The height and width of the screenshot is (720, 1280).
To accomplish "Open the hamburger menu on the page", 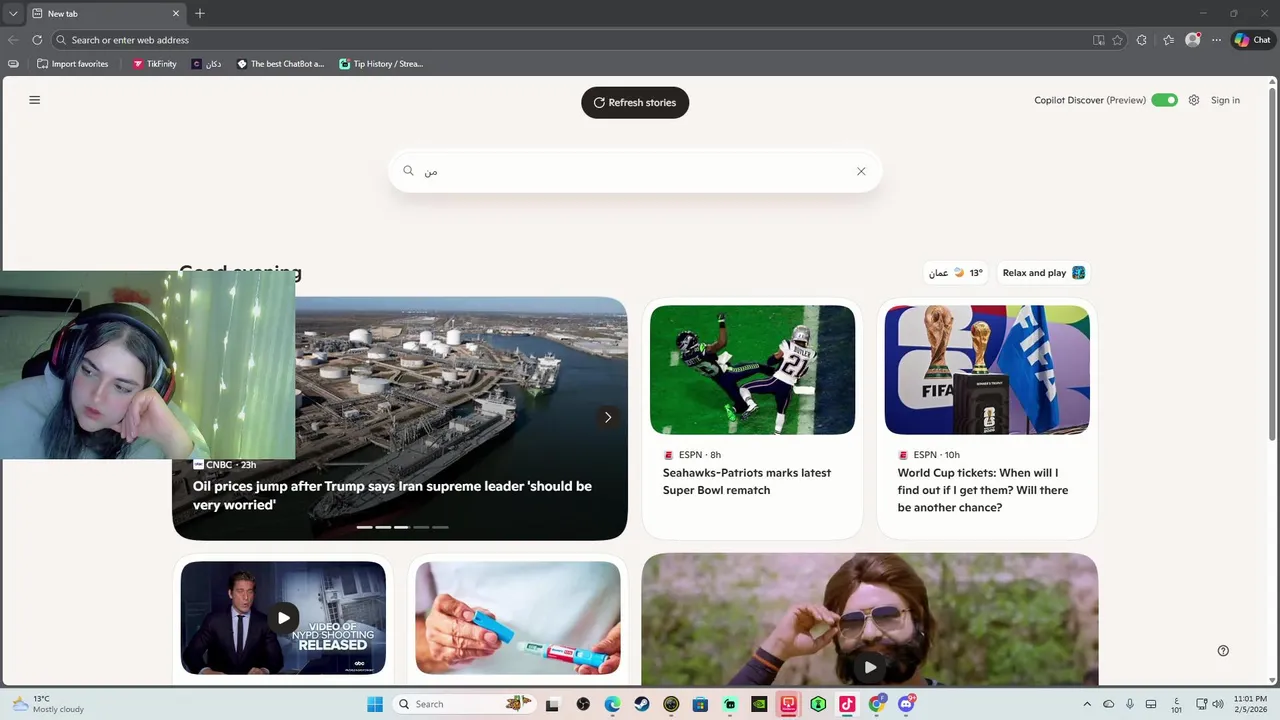I will click(34, 100).
